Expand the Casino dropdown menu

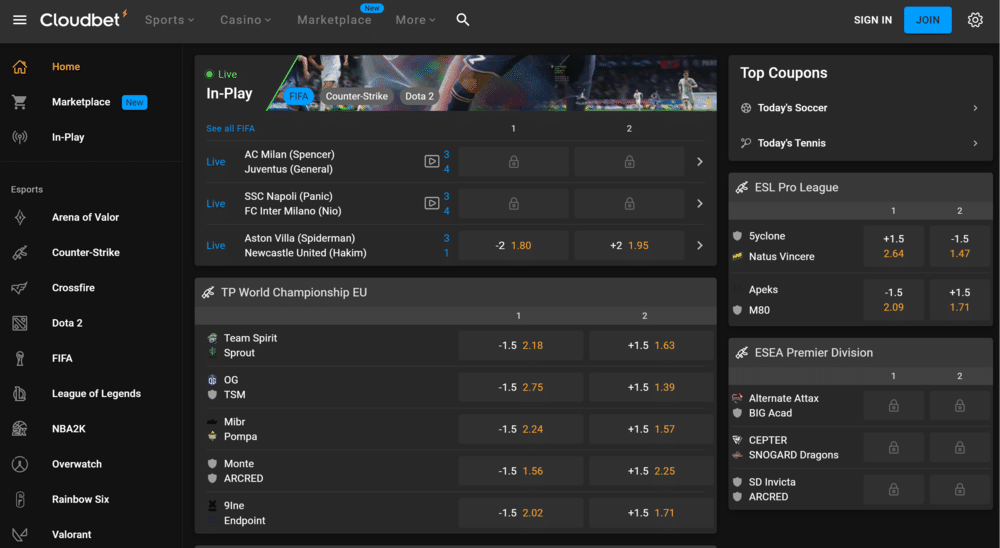pos(246,20)
